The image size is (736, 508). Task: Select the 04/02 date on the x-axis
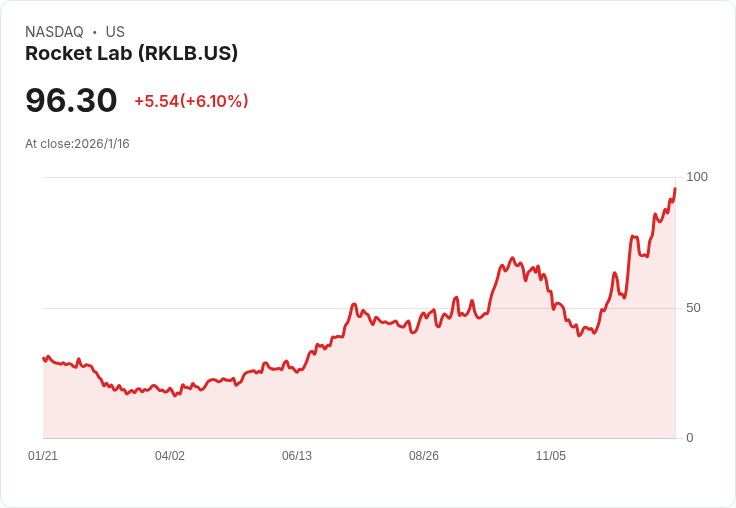(170, 456)
